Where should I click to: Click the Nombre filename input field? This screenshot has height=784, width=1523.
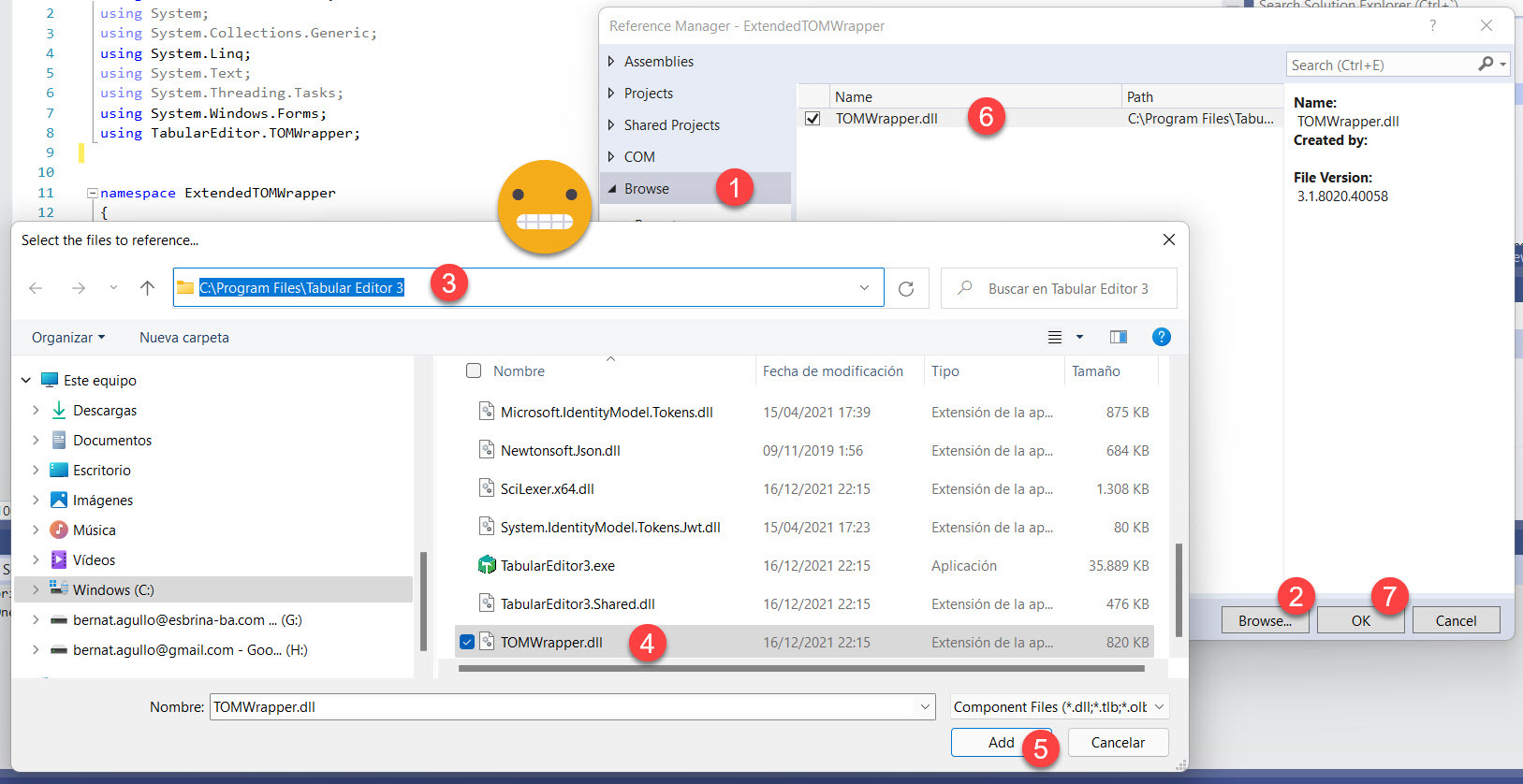562,707
